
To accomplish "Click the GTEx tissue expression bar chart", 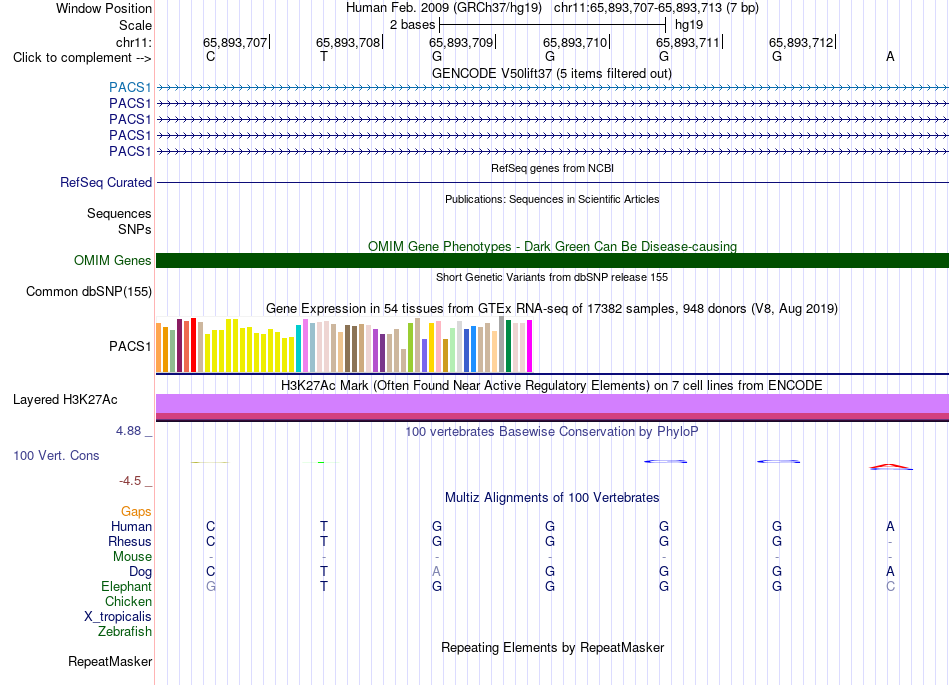I will (x=344, y=344).
